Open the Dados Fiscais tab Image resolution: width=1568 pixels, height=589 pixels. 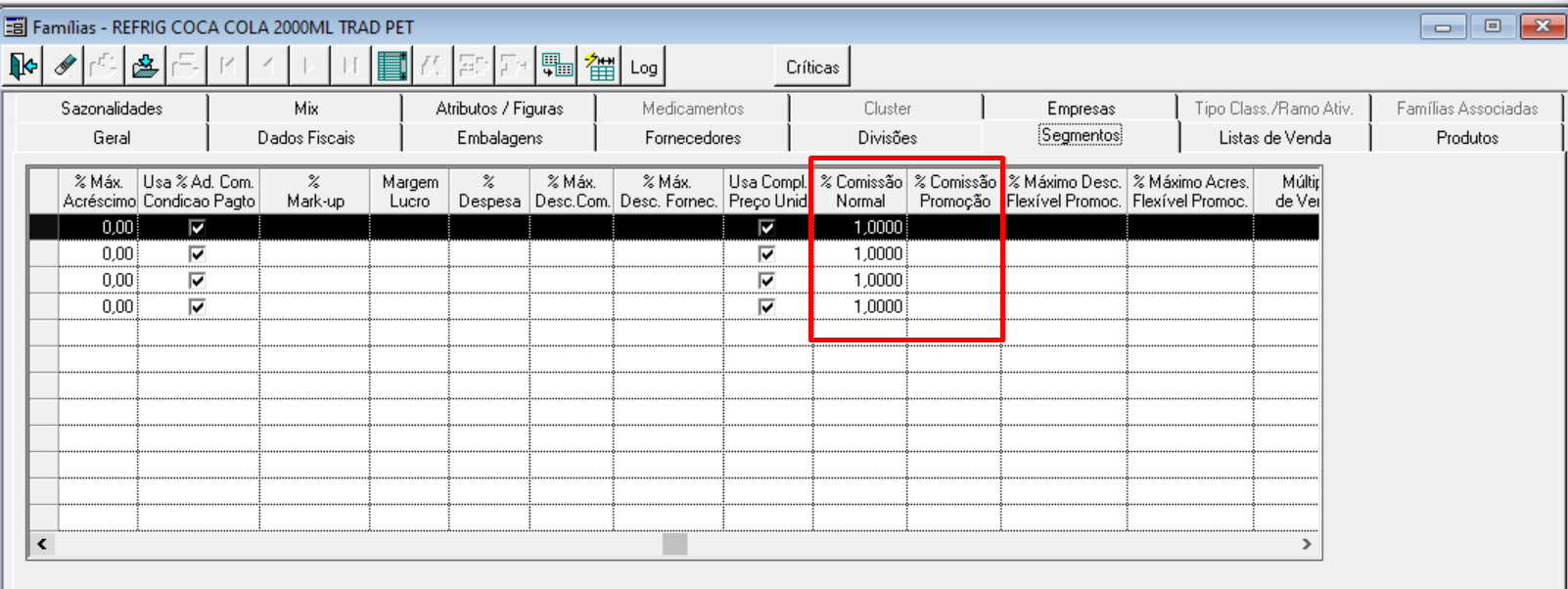point(306,138)
